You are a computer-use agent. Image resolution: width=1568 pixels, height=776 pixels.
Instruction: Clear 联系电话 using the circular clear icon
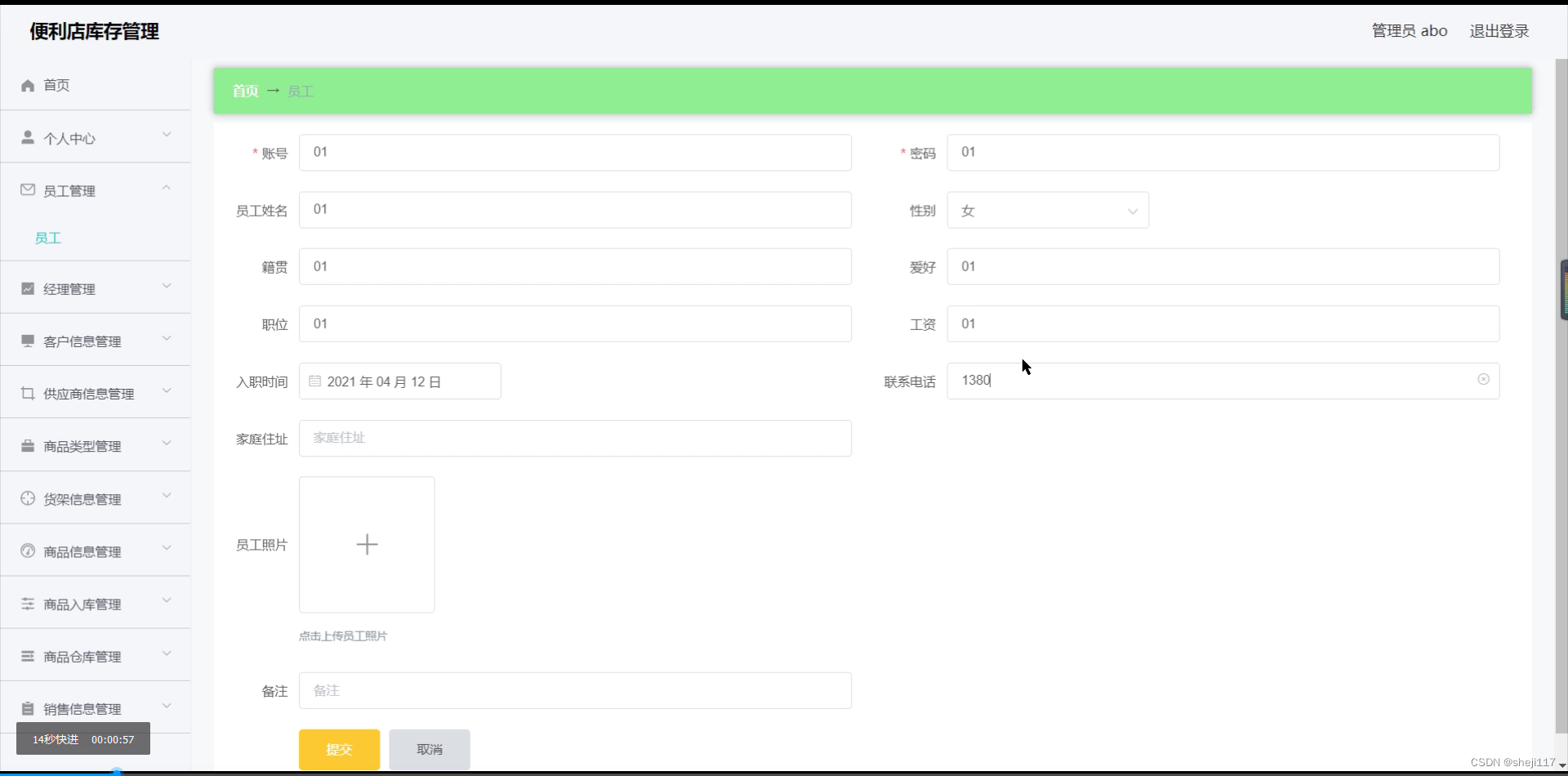pos(1484,379)
